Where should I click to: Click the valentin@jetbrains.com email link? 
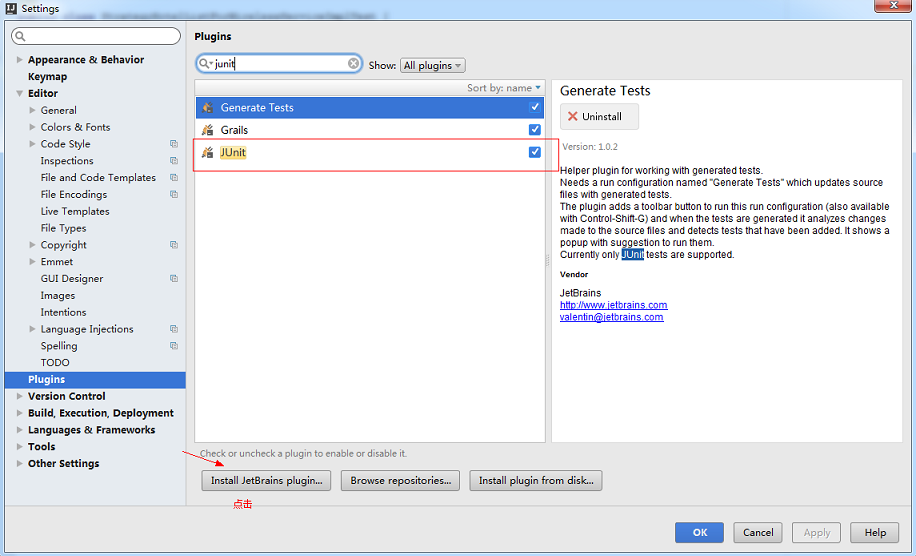(611, 317)
